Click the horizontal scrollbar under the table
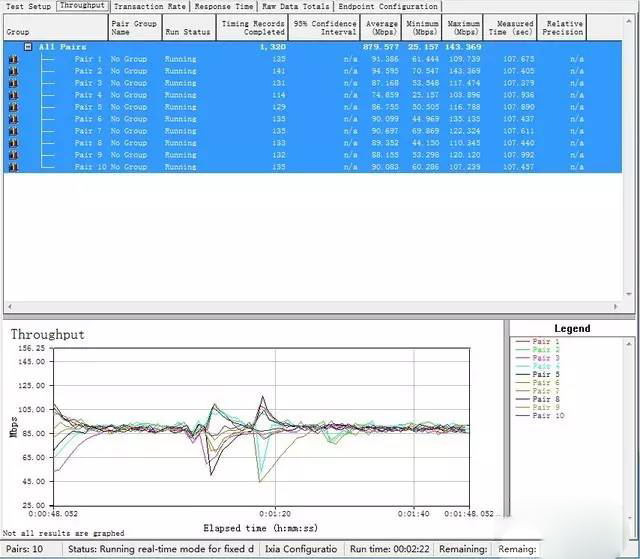Image resolution: width=640 pixels, height=559 pixels. pyautogui.click(x=300, y=306)
